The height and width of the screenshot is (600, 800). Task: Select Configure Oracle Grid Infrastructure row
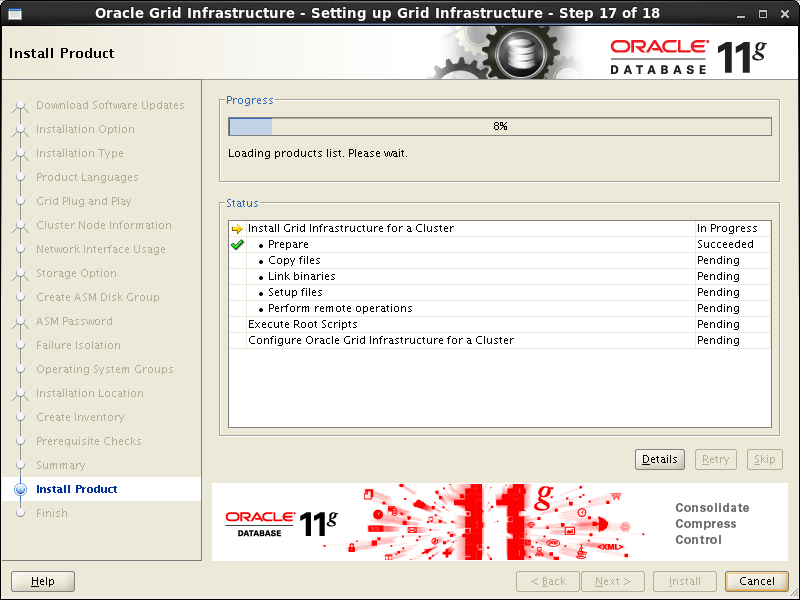point(500,340)
